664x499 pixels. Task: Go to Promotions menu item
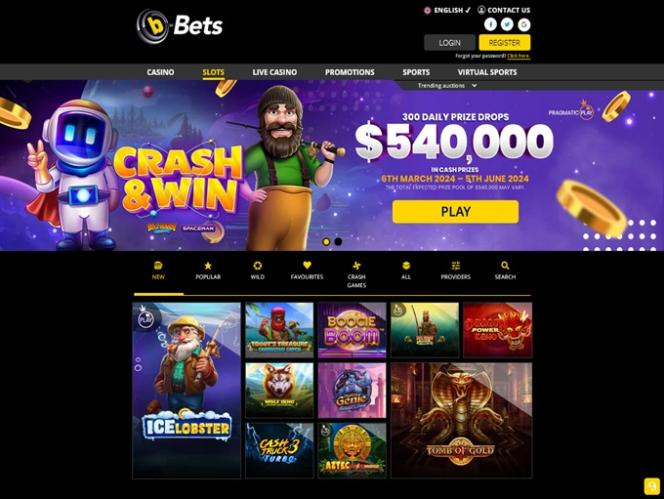350,72
